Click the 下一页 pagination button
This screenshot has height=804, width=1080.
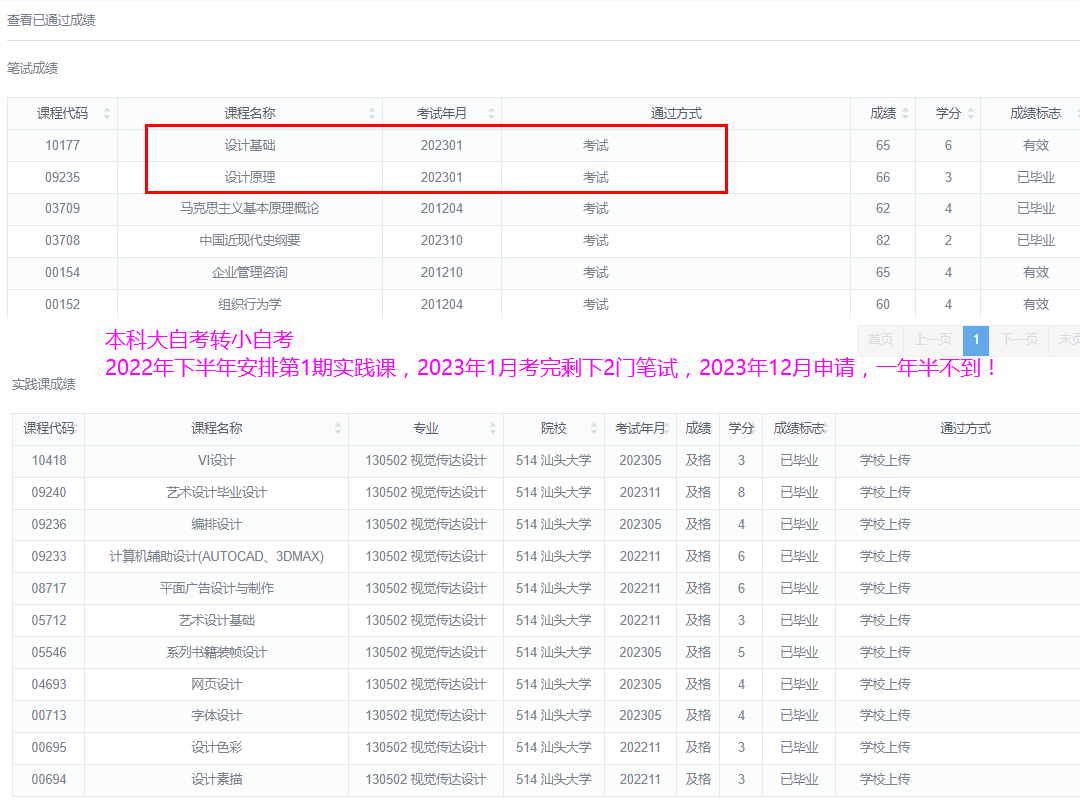1019,340
